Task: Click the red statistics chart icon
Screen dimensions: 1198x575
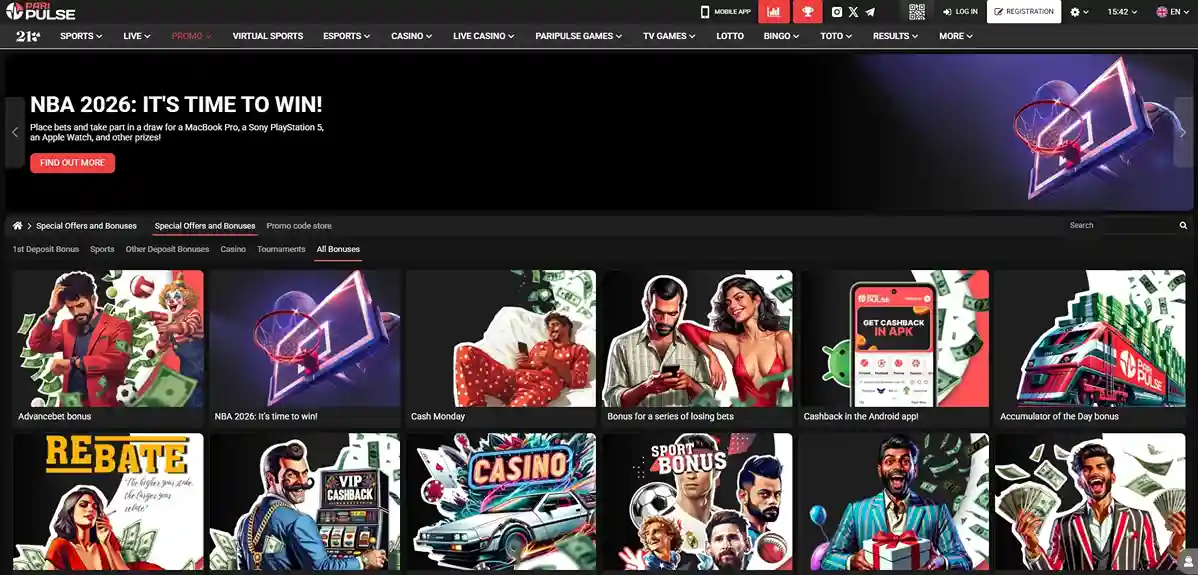Action: pyautogui.click(x=773, y=12)
